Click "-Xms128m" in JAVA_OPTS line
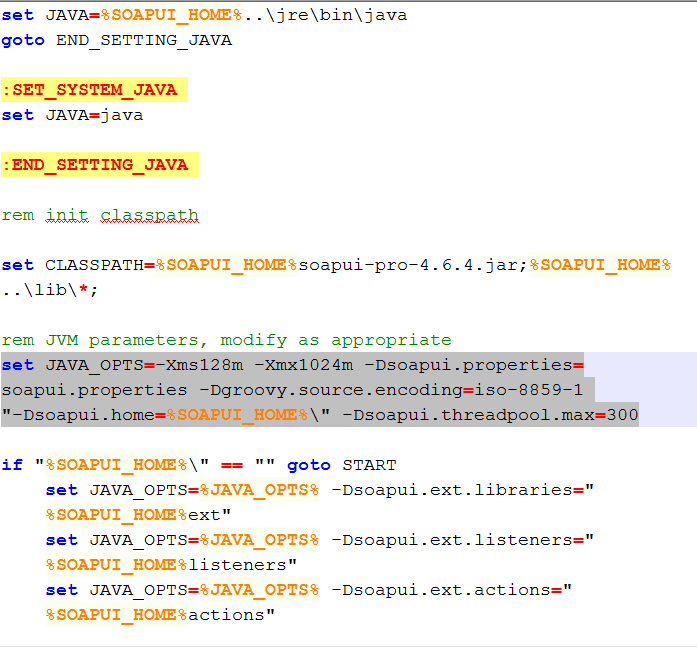Screen dimensions: 697x648 pyautogui.click(x=199, y=365)
